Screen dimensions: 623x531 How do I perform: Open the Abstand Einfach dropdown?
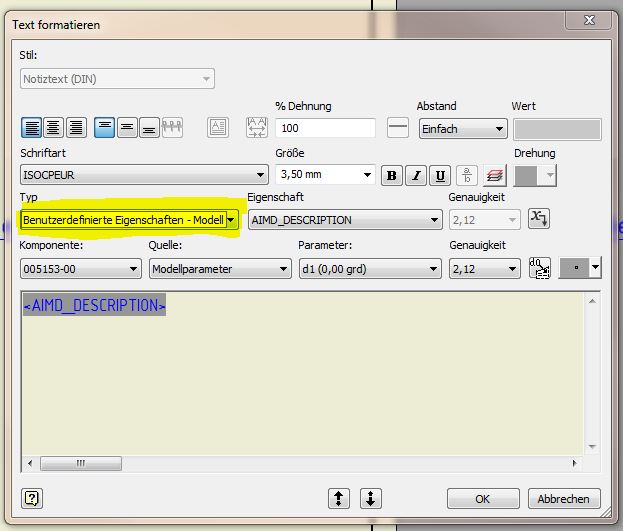[463, 129]
